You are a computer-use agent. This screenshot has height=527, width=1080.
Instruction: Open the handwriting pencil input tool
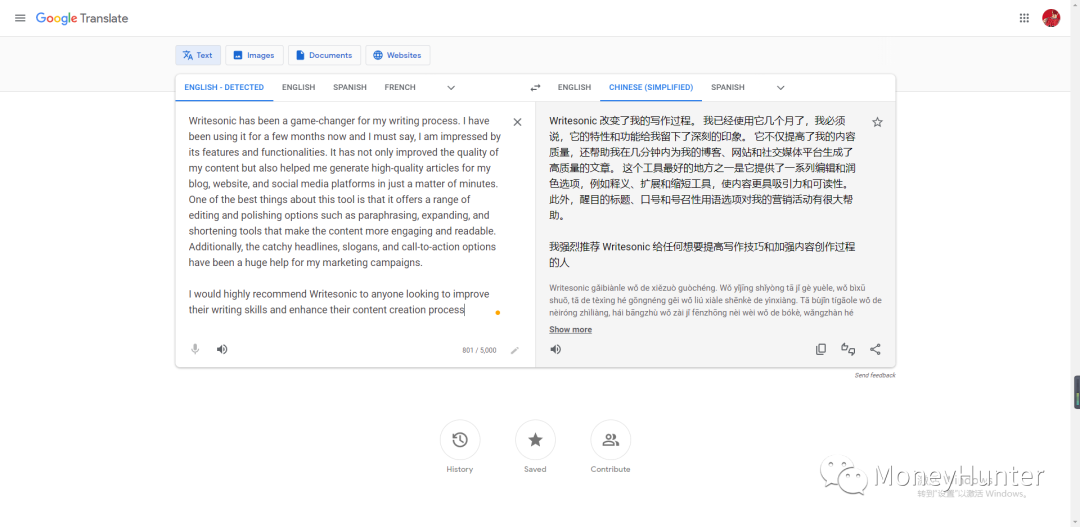(515, 350)
